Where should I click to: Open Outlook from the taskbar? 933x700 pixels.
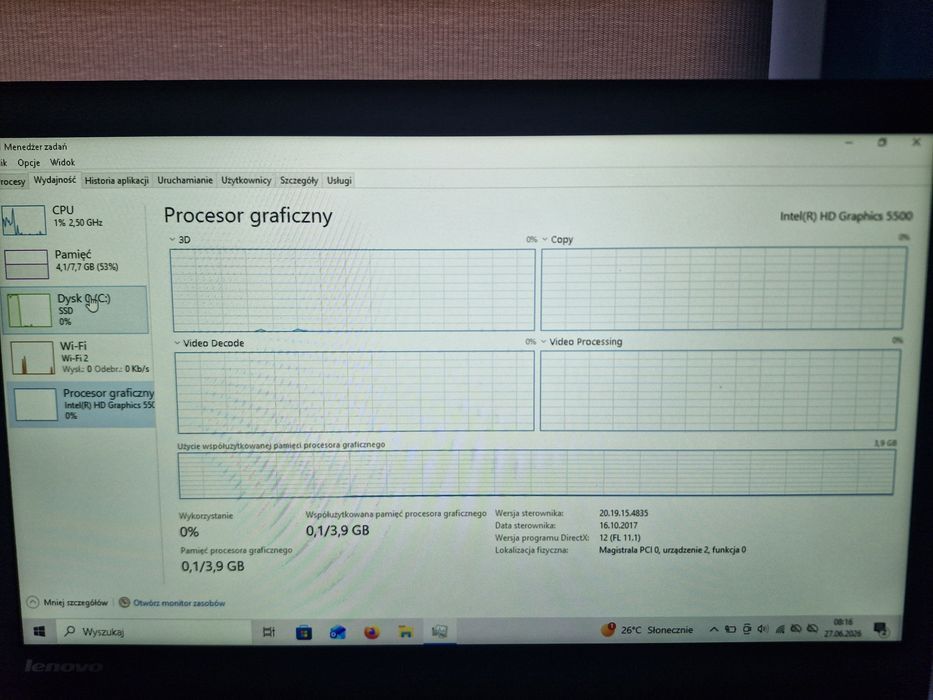coord(338,632)
